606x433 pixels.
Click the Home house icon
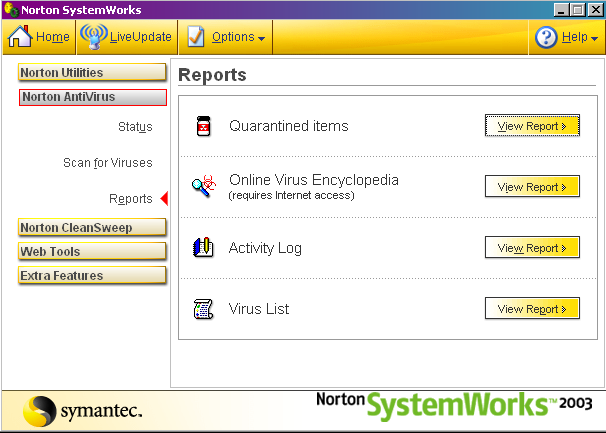pos(20,36)
